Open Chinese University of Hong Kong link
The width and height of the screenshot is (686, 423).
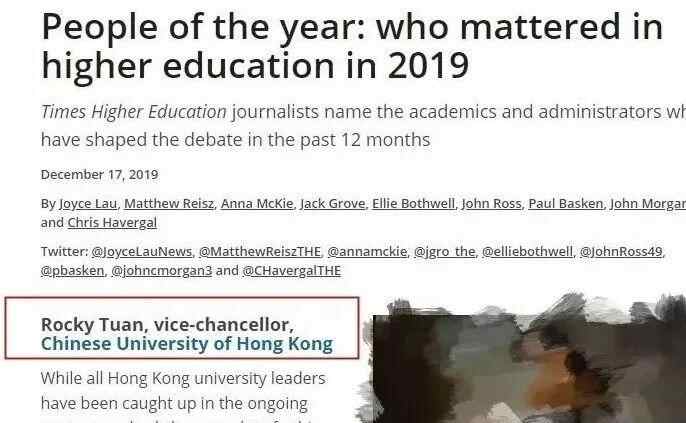tap(186, 345)
